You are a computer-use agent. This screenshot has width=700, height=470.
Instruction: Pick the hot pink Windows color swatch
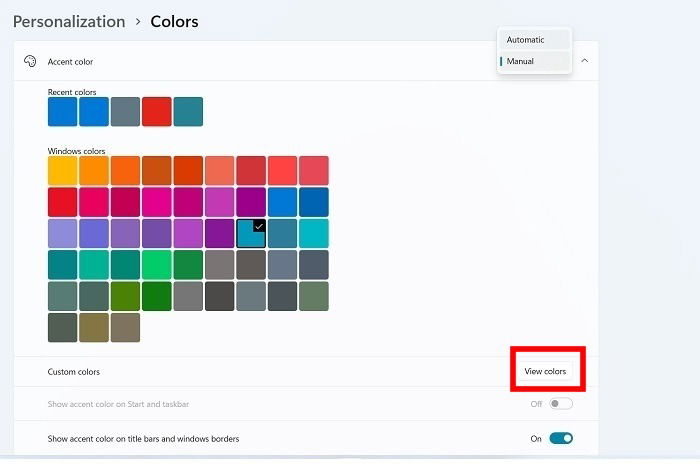157,202
